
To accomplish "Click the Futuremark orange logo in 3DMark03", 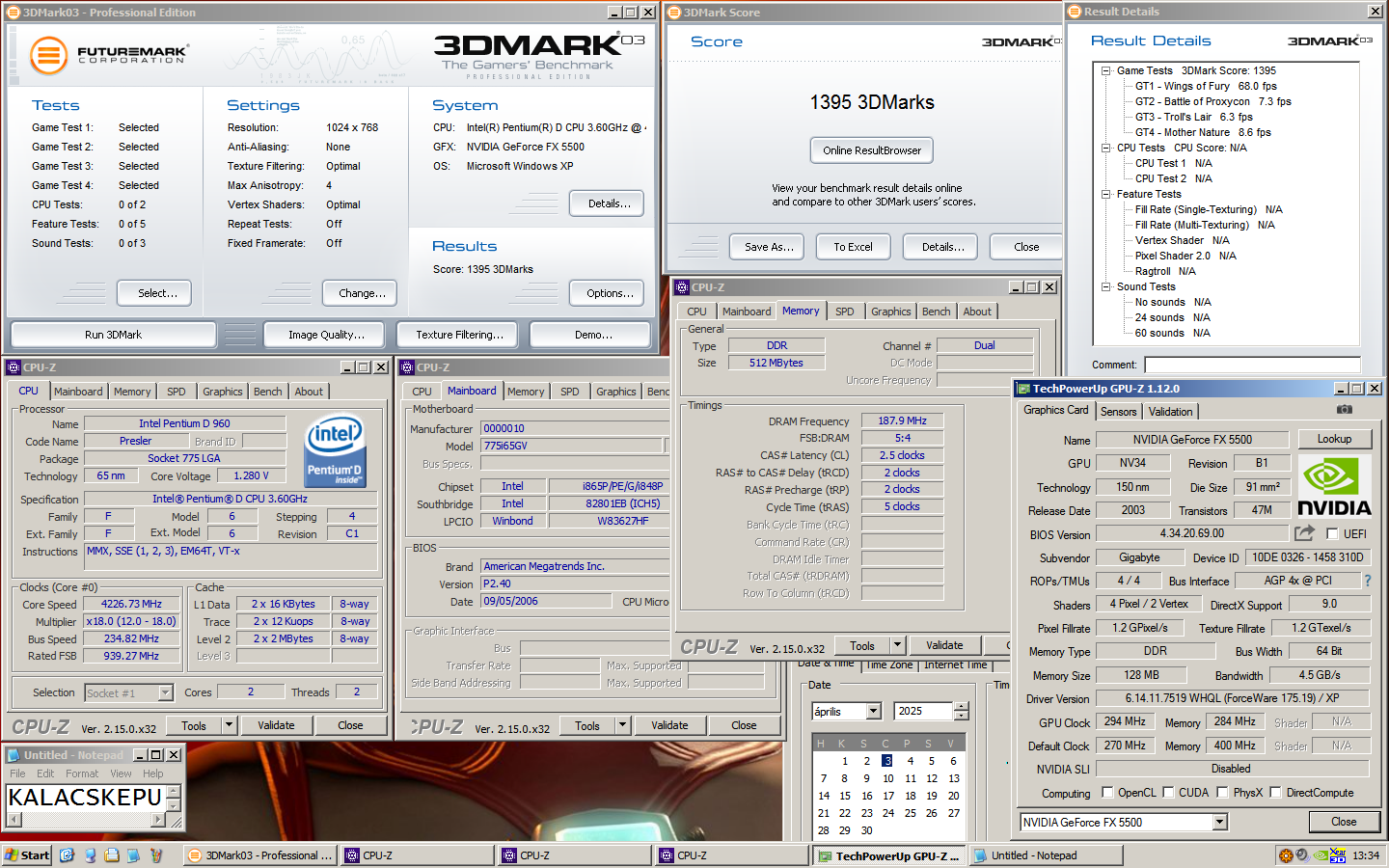I will [x=48, y=55].
